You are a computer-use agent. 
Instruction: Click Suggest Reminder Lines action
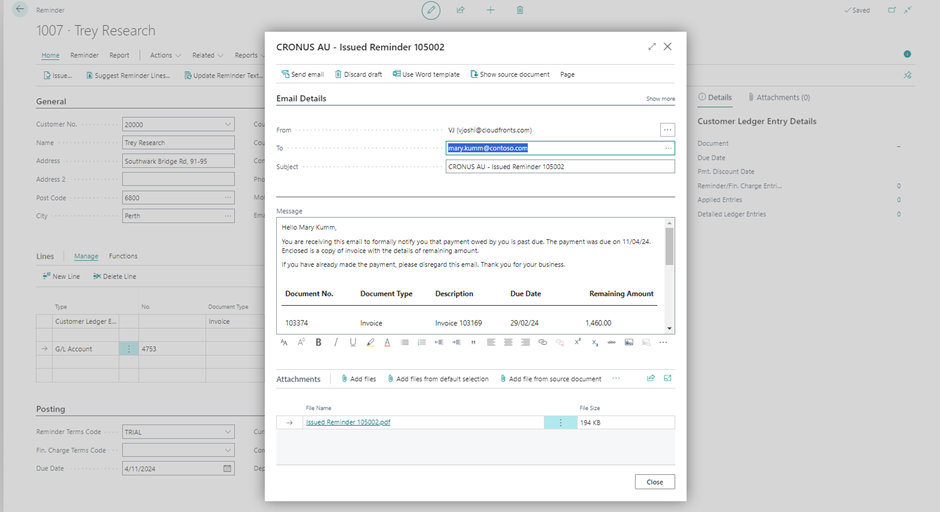128,76
